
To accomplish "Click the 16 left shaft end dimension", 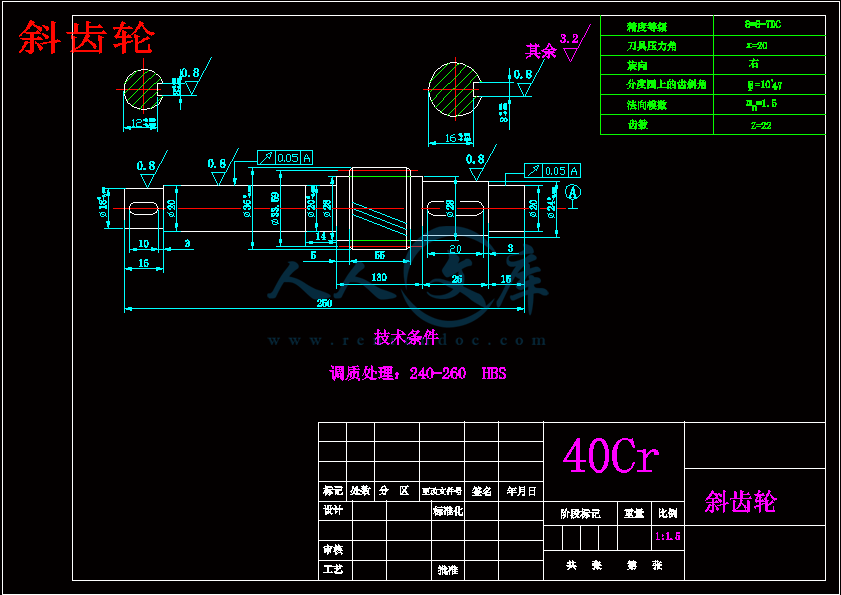I will point(144,263).
